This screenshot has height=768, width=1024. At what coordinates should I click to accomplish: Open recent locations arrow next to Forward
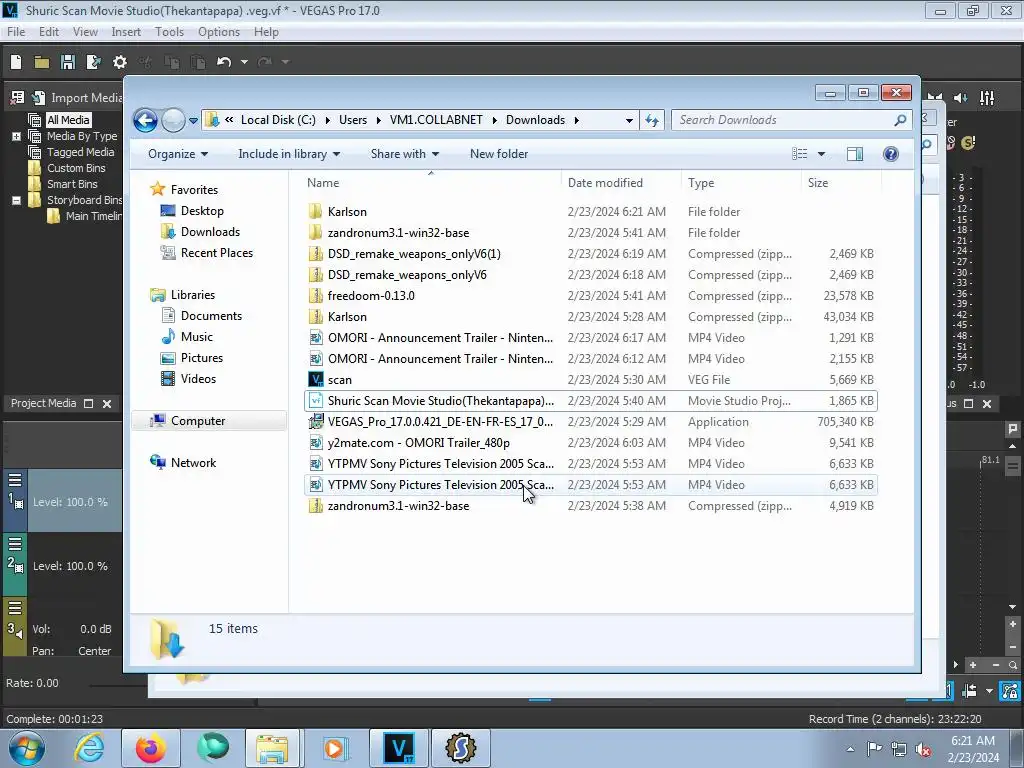[193, 120]
